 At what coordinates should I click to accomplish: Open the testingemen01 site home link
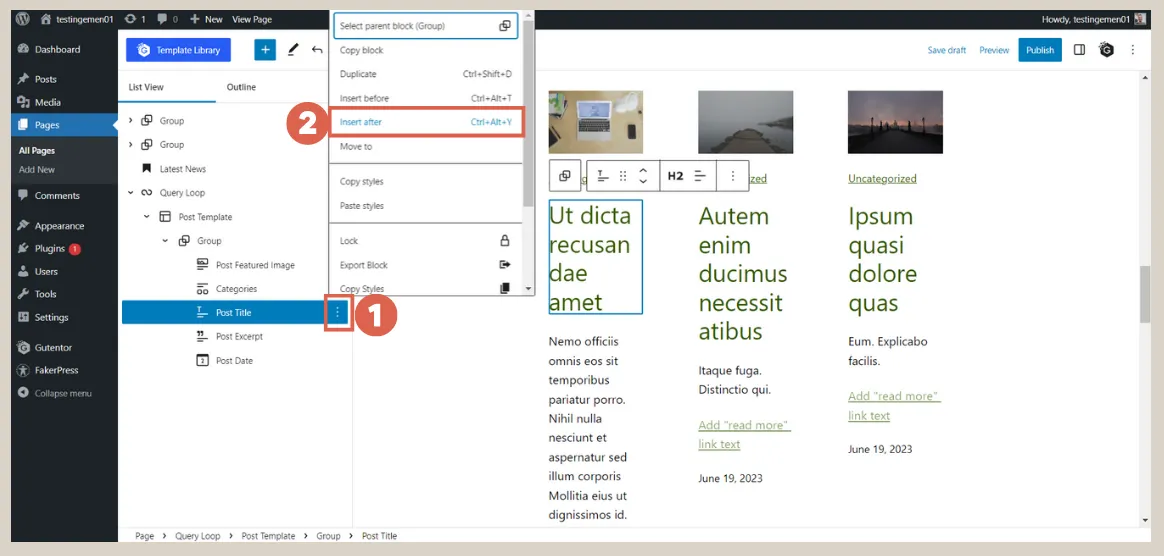pos(75,19)
